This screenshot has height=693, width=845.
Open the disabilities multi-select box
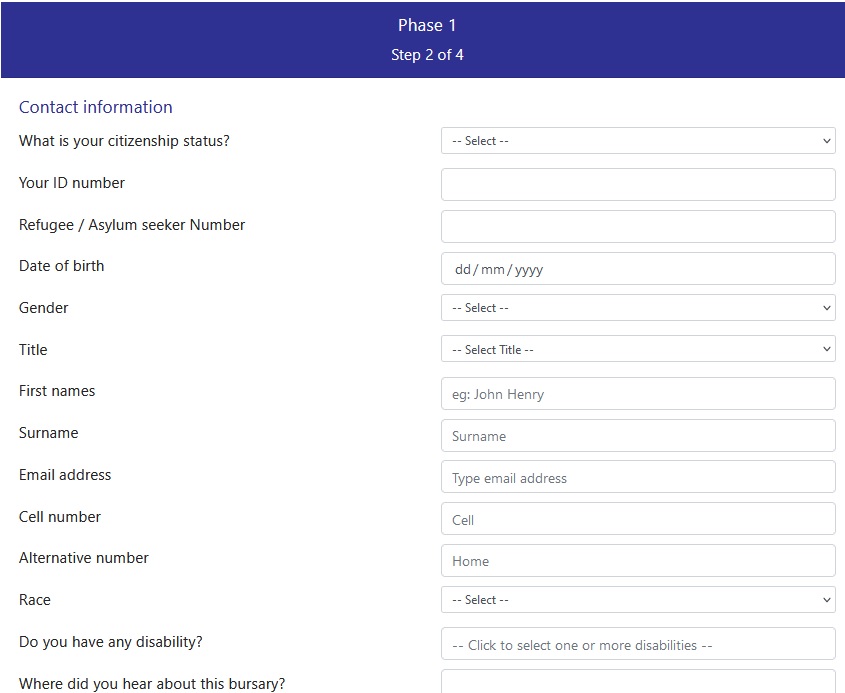coord(637,645)
